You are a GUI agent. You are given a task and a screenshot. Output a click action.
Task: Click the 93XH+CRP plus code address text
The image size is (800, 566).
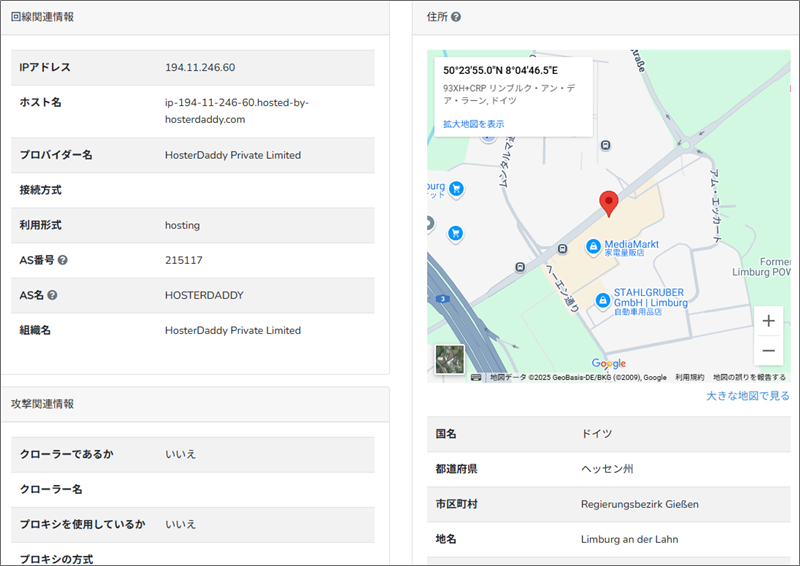click(x=509, y=94)
